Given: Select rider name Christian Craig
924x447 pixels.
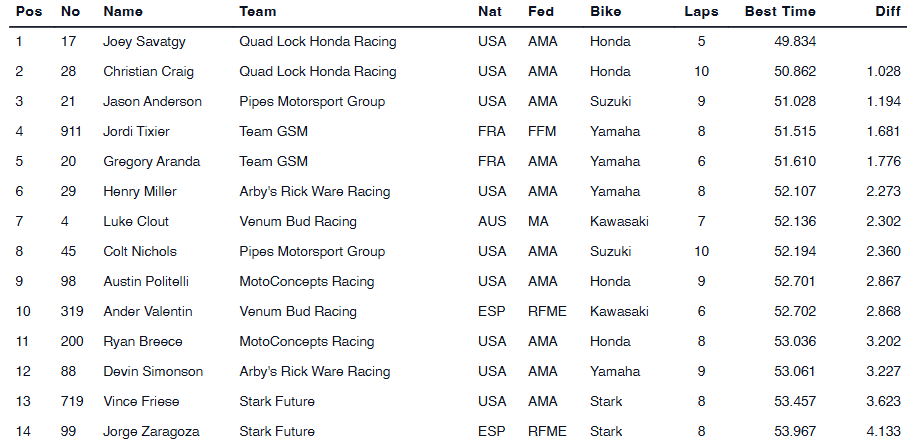Looking at the screenshot, I should (149, 72).
